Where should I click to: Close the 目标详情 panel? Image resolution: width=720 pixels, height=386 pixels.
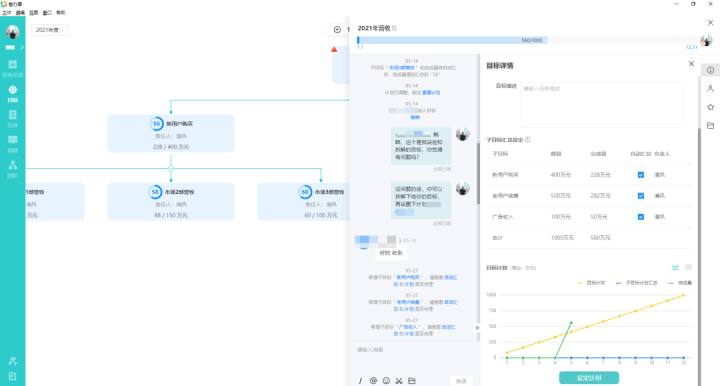click(x=691, y=64)
